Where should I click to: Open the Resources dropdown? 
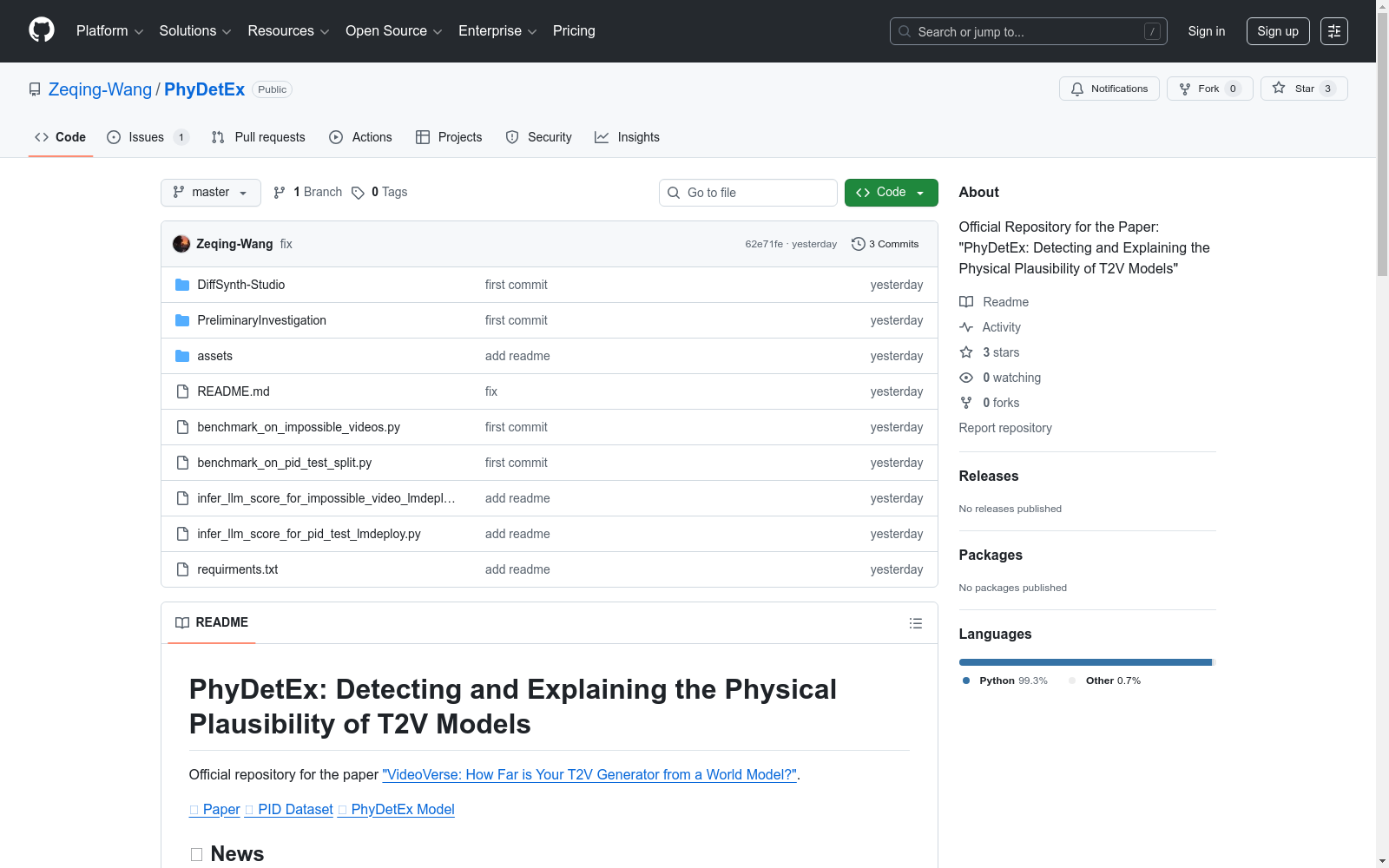click(288, 31)
